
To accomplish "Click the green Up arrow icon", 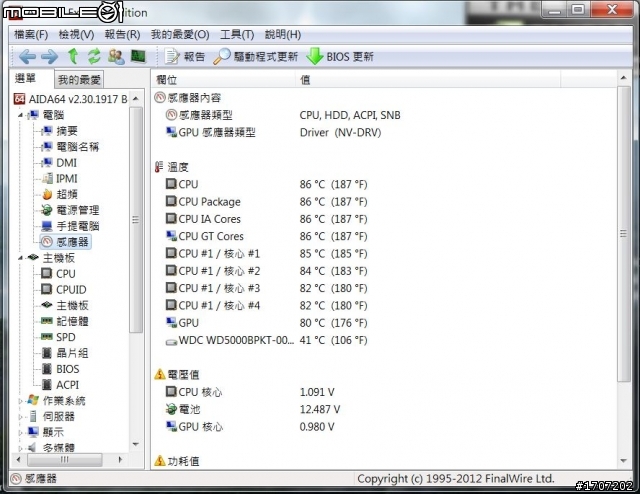I will coord(73,56).
